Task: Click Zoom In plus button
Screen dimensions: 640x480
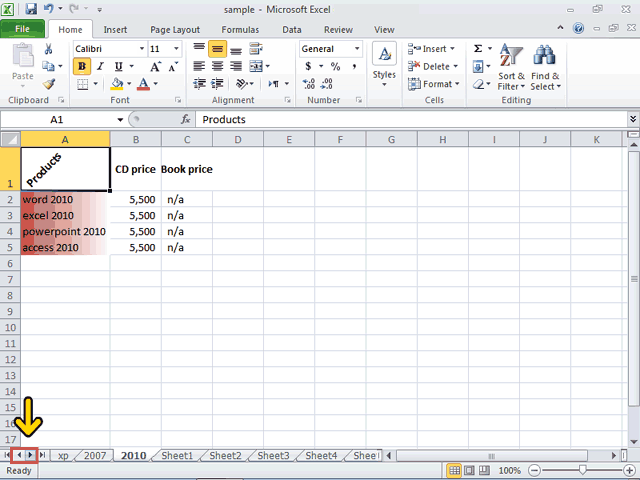Action: 629,471
